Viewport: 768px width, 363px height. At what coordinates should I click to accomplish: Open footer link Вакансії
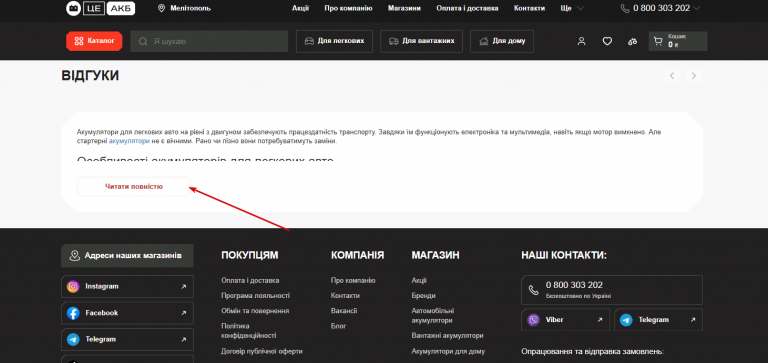[x=344, y=311]
